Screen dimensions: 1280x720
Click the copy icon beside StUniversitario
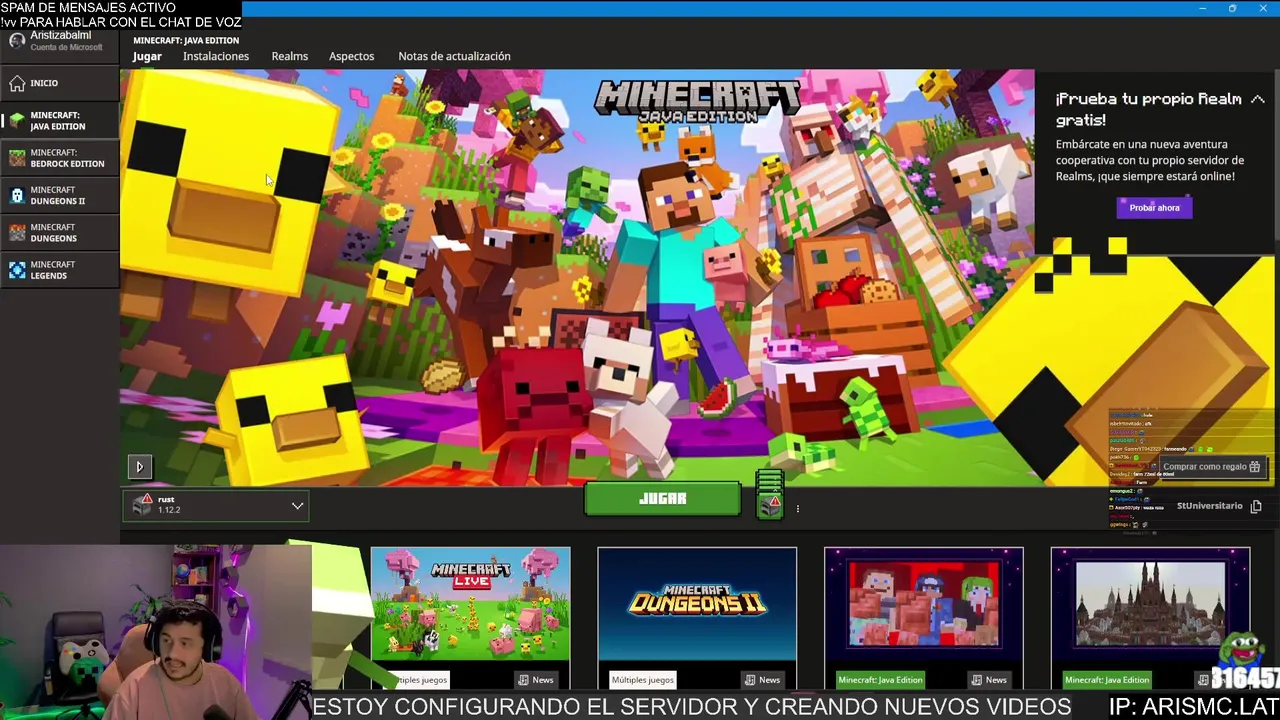[1256, 506]
